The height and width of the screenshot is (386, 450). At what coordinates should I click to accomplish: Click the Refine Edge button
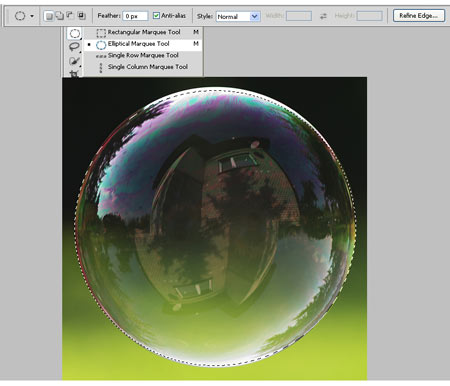pos(419,16)
